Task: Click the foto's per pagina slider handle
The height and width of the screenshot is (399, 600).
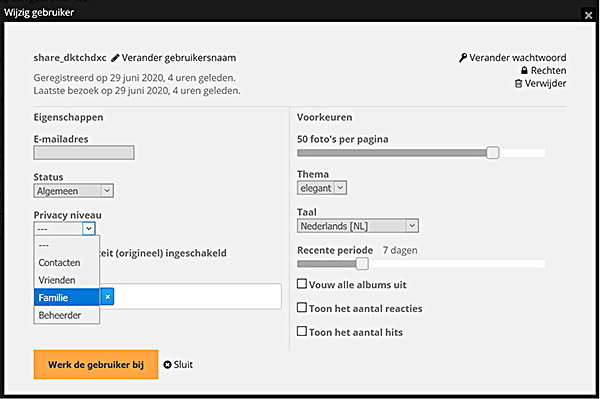Action: (x=493, y=153)
